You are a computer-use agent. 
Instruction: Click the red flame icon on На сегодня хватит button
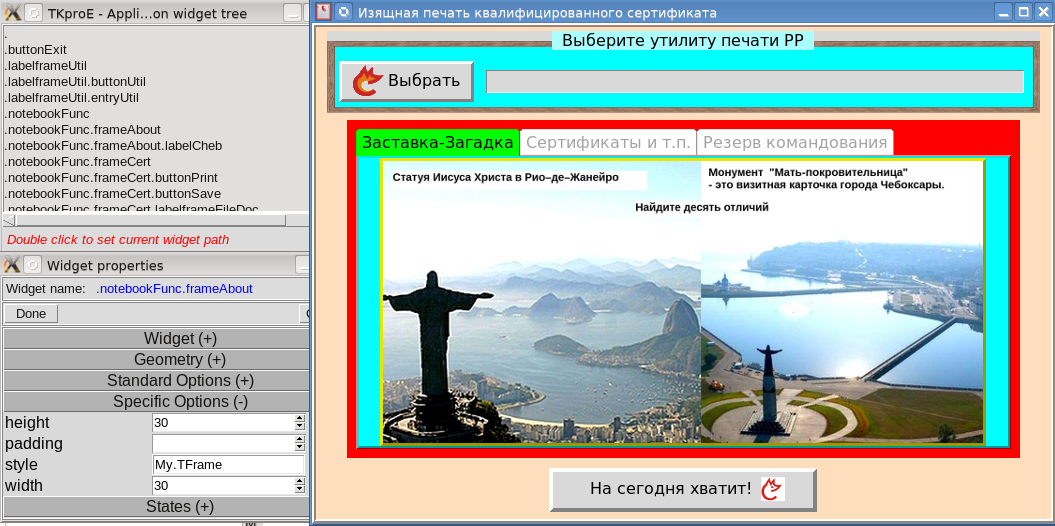(772, 489)
